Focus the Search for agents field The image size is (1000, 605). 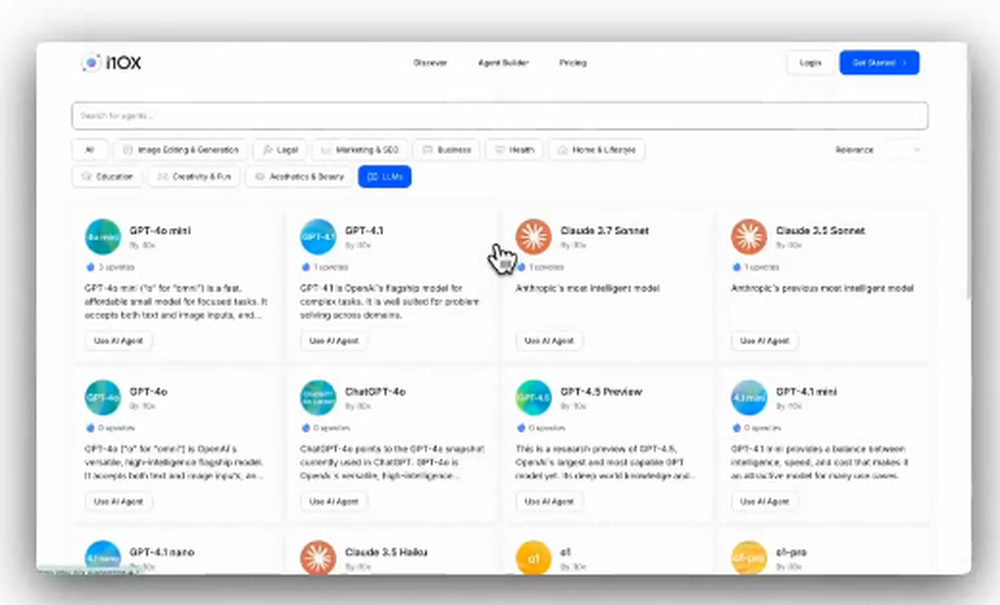pos(500,116)
